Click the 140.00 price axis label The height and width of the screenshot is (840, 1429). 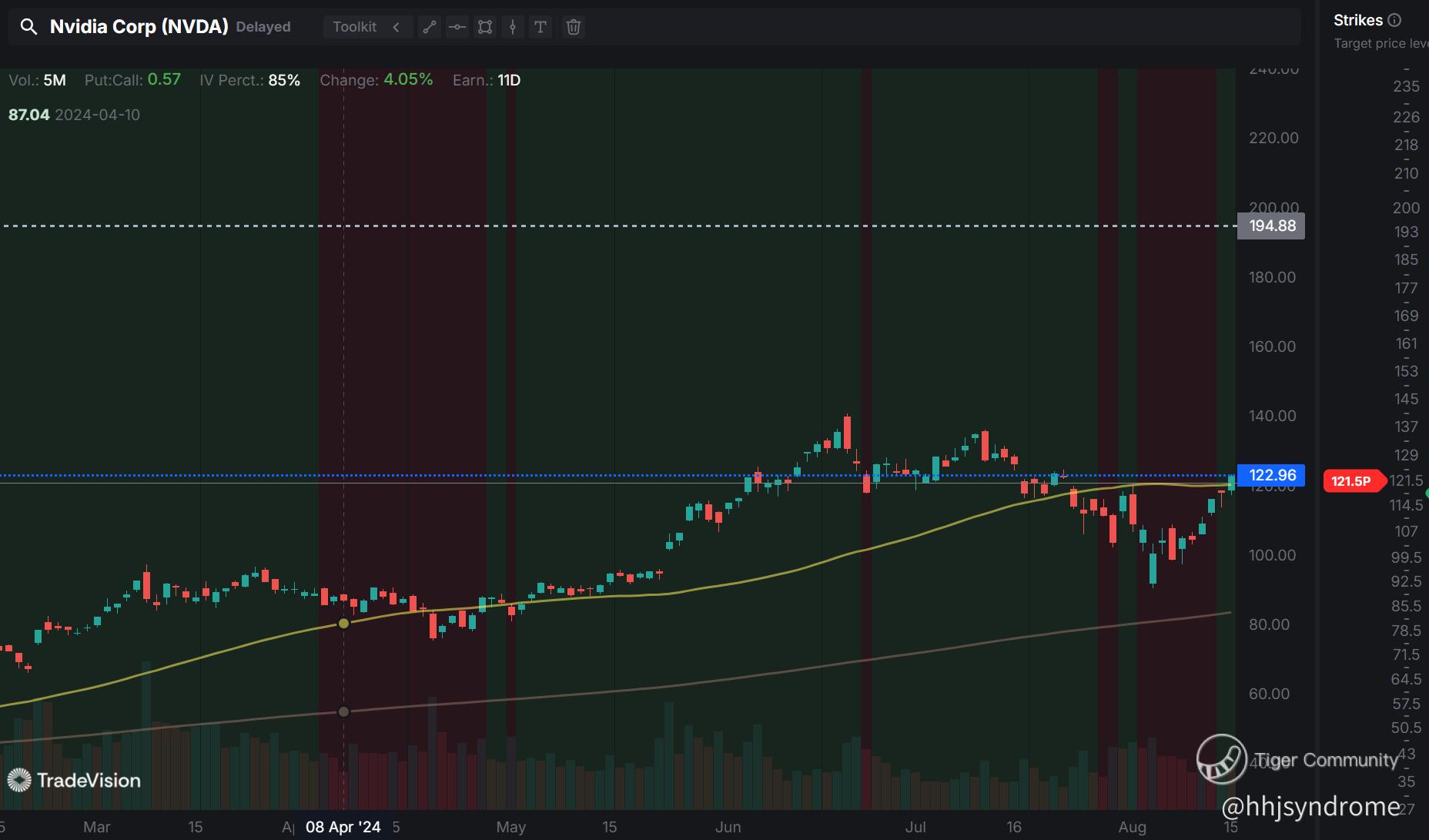(1273, 416)
